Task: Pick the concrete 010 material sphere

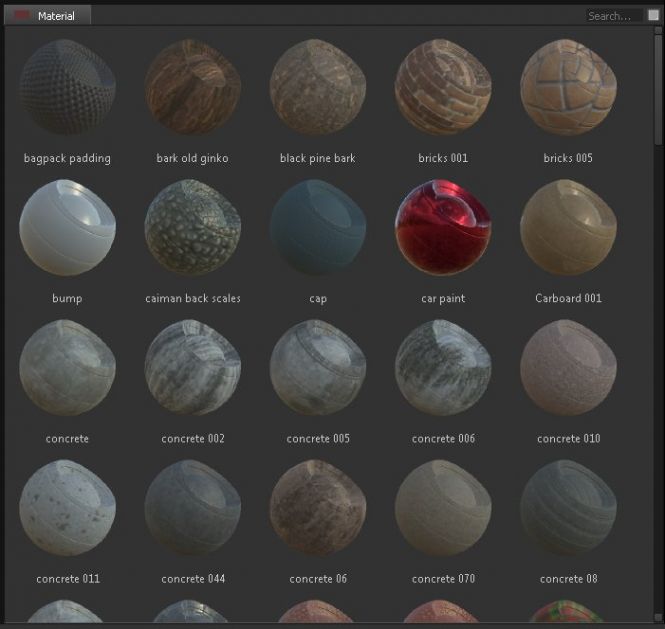Action: [x=568, y=368]
